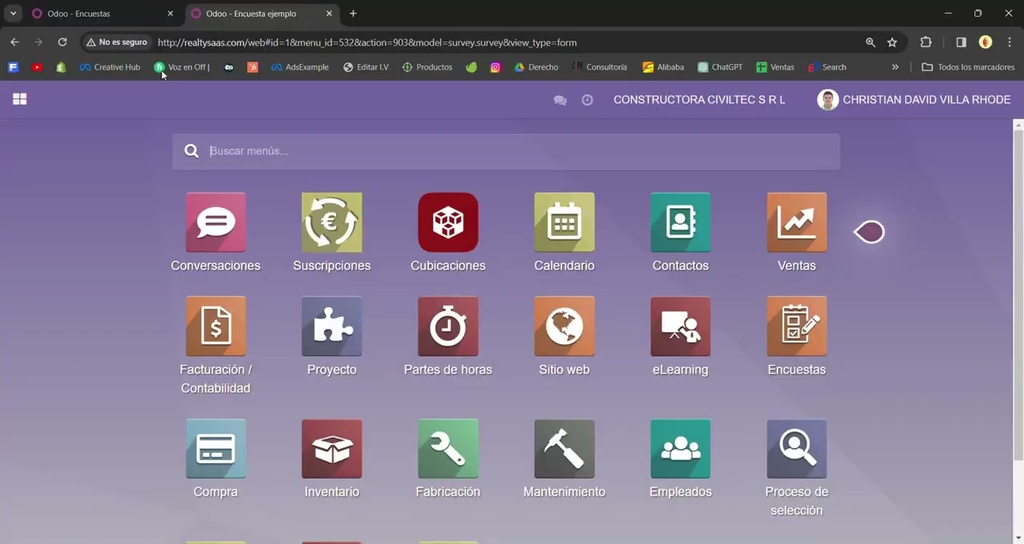Launch the Ventas app
The width and height of the screenshot is (1024, 544).
[797, 223]
